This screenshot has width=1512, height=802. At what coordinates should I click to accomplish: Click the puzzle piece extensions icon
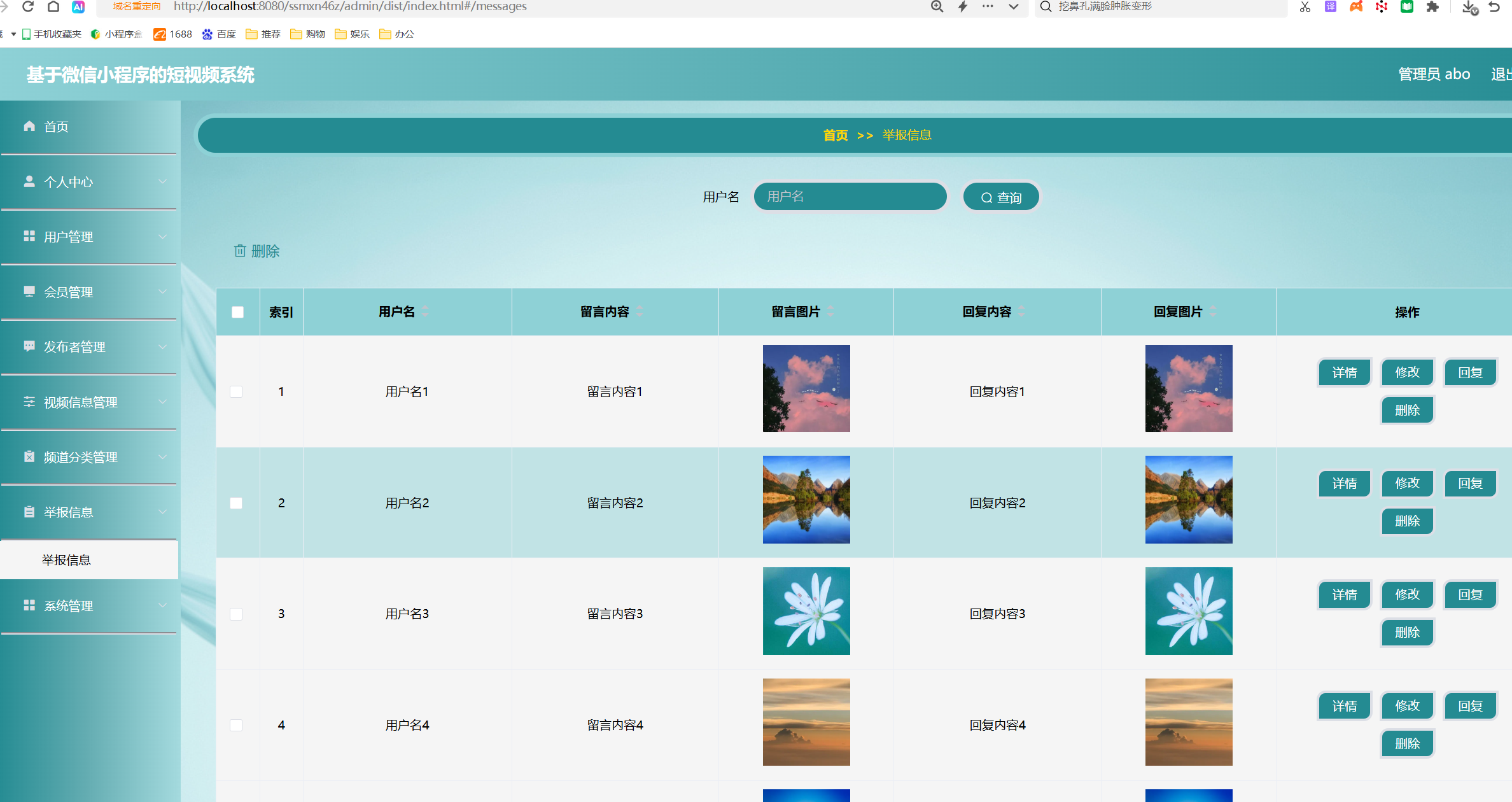(1432, 6)
